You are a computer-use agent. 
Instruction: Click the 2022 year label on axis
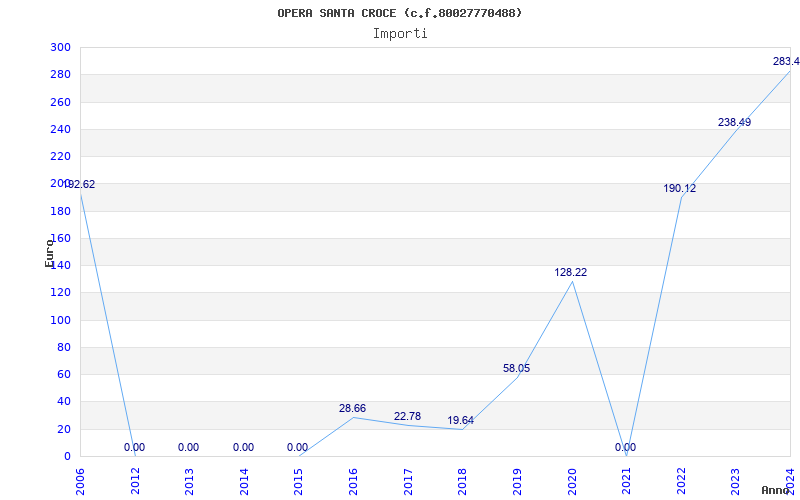pyautogui.click(x=681, y=482)
